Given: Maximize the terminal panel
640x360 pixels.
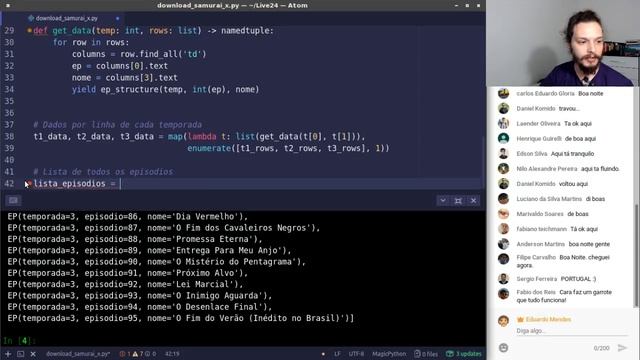Looking at the screenshot, I should 458,200.
